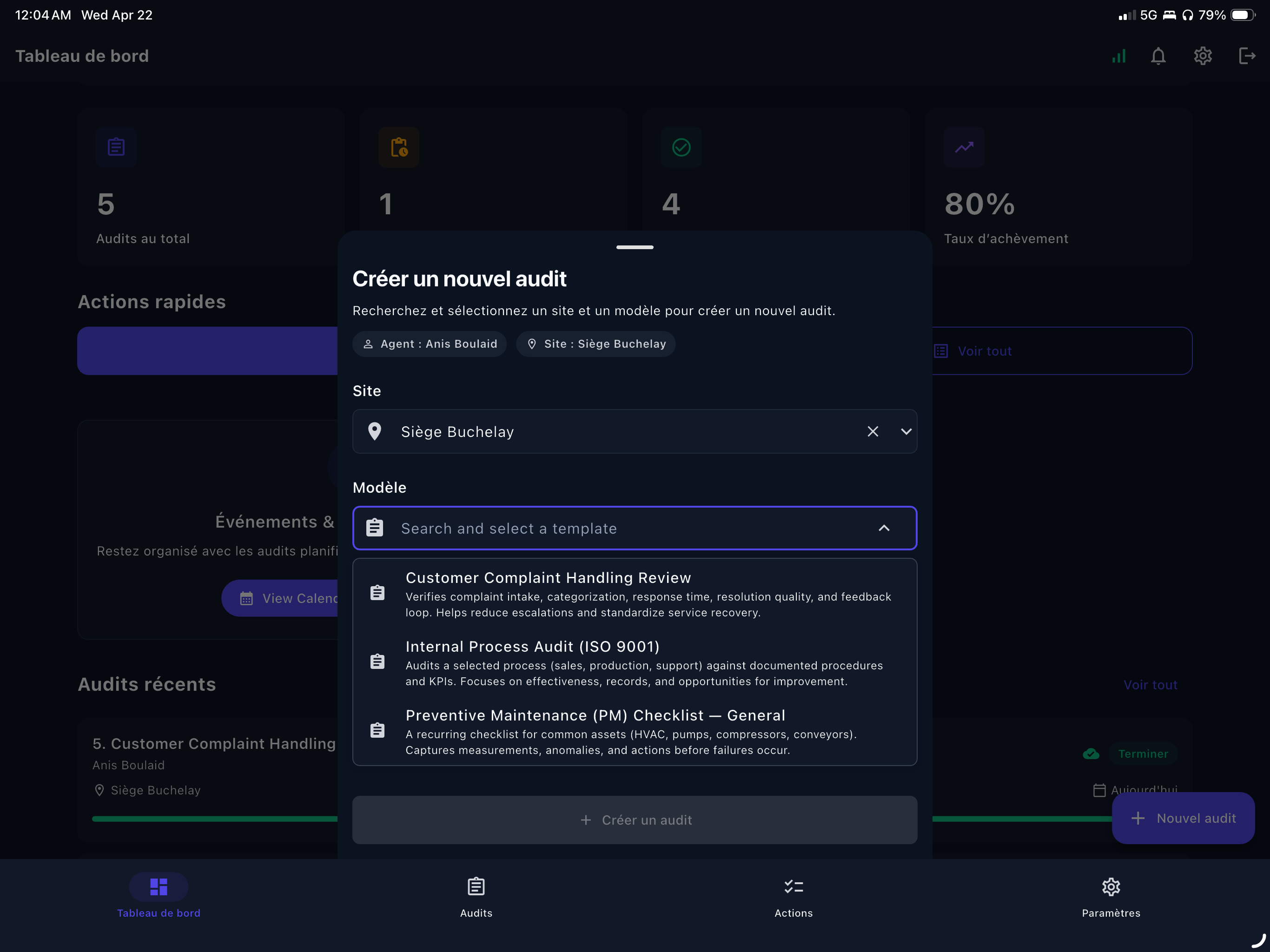This screenshot has height=952, width=1270.
Task: Select Preventive Maintenance (PM) Checklist template
Action: (635, 732)
